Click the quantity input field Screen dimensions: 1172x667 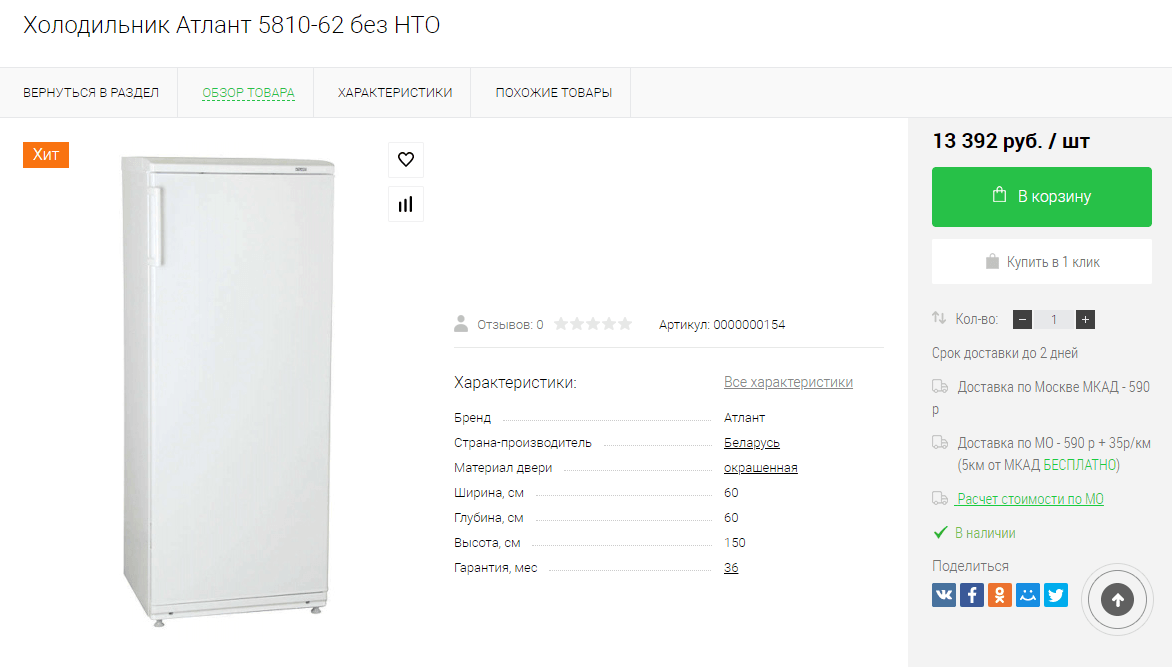1054,320
